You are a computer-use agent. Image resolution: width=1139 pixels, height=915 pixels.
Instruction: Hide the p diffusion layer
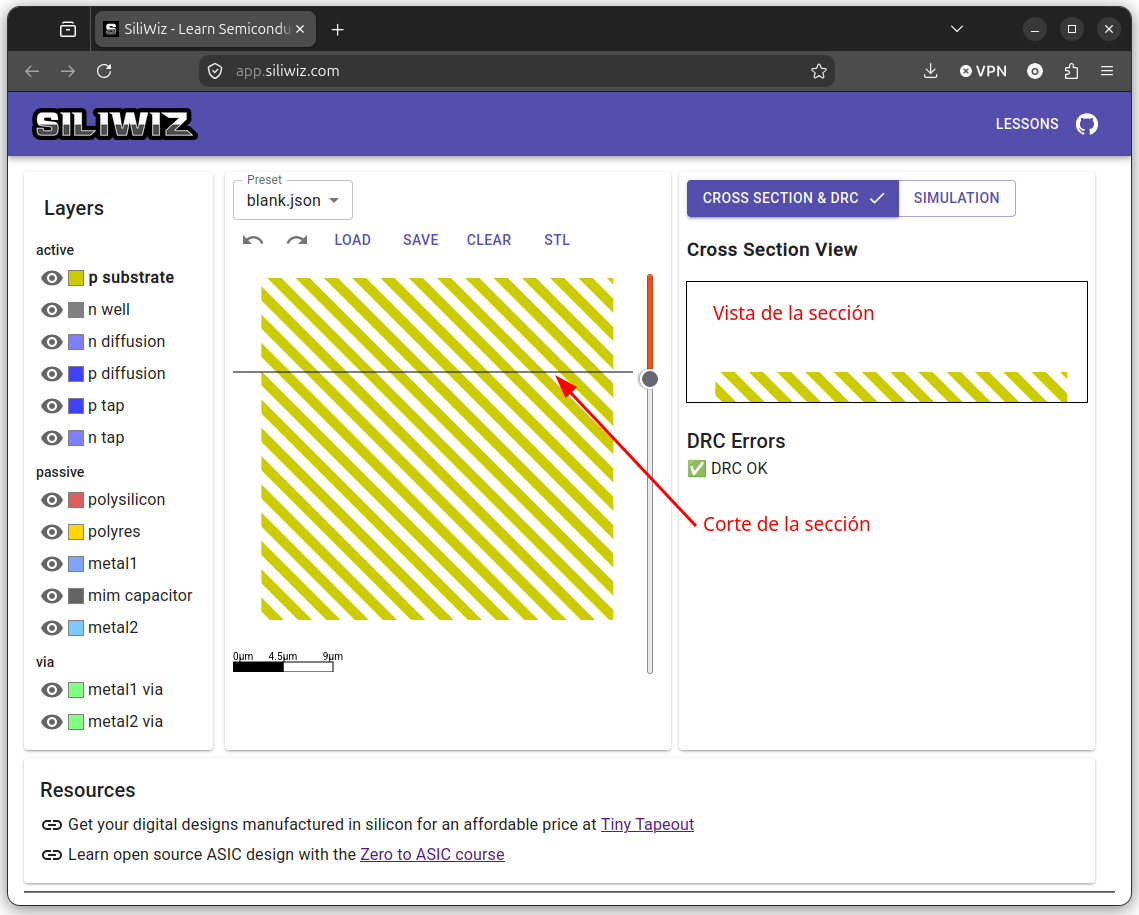pos(52,374)
